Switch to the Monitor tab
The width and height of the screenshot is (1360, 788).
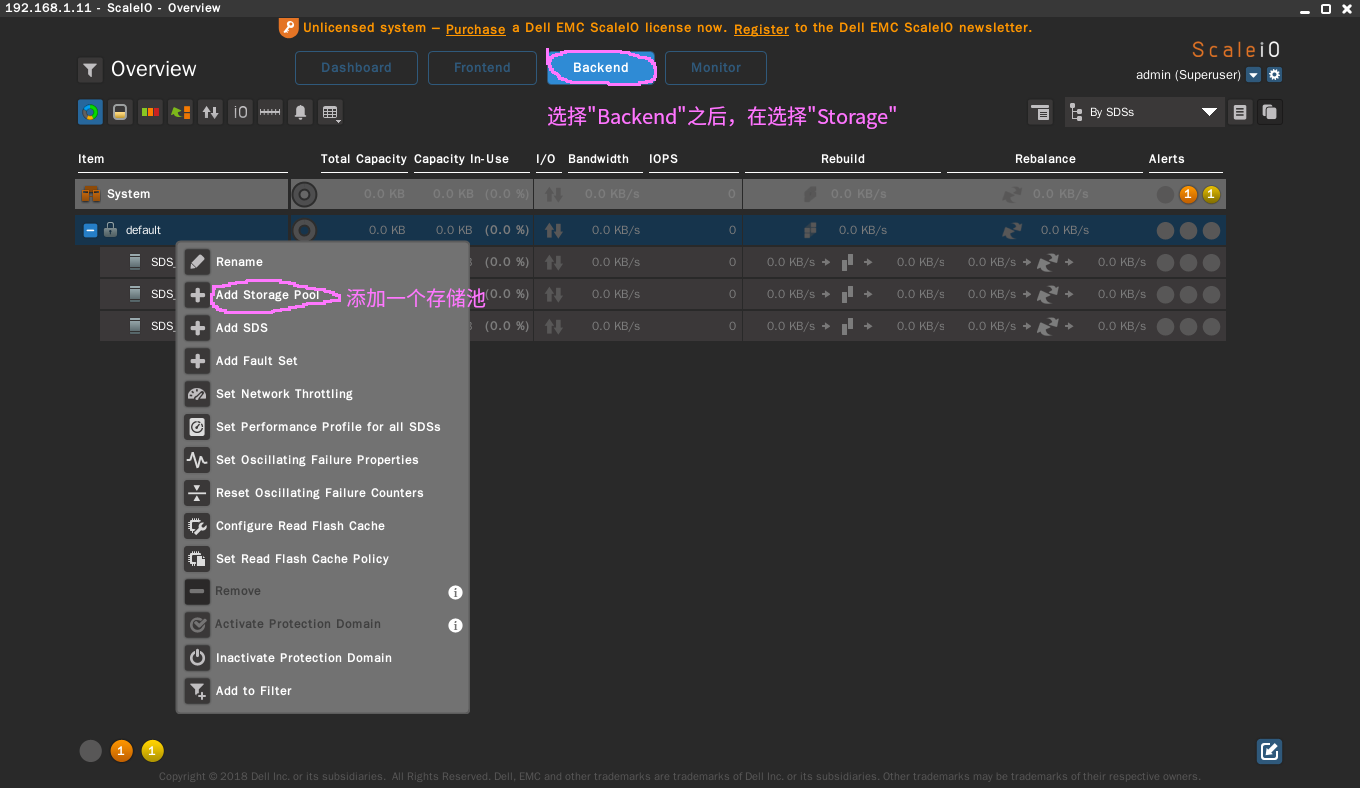pos(716,68)
